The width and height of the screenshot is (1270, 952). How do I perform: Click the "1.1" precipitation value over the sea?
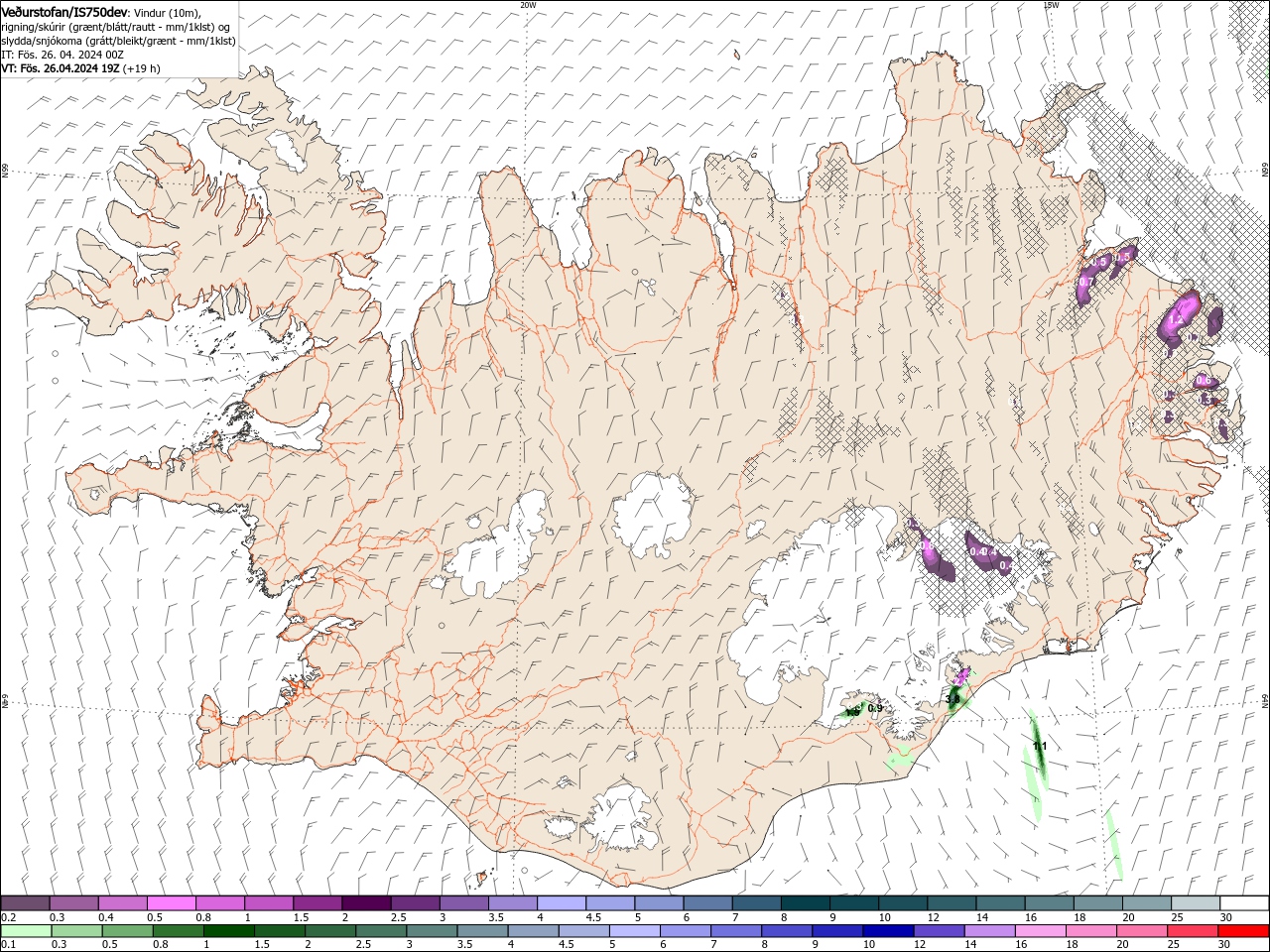click(x=1040, y=746)
